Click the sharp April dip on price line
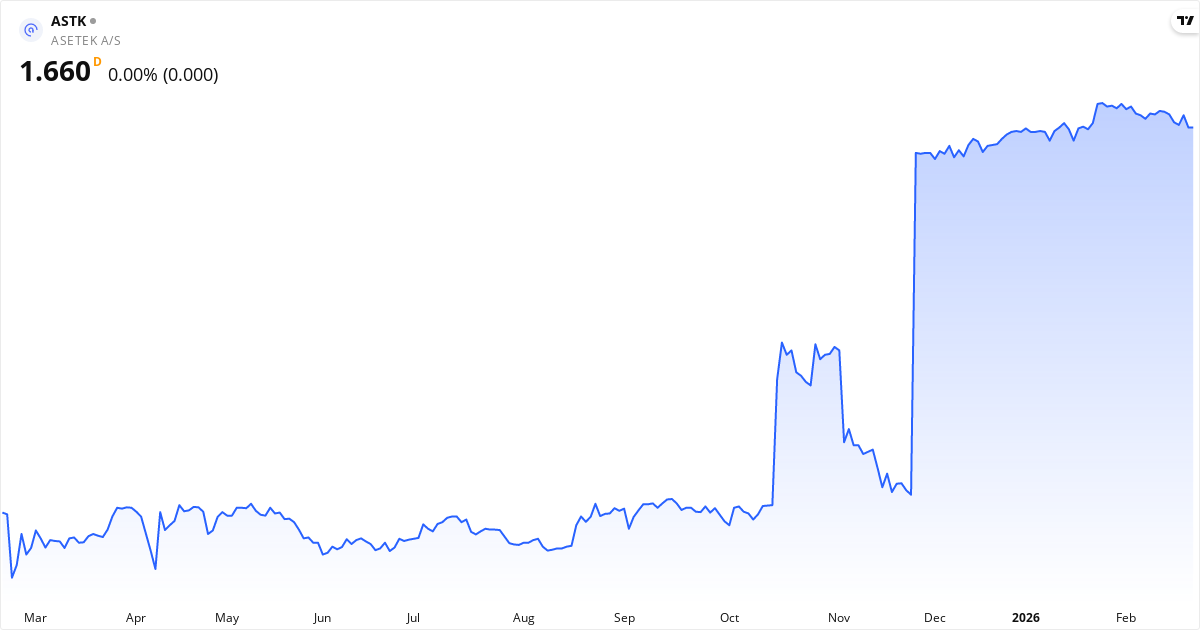 click(x=155, y=568)
